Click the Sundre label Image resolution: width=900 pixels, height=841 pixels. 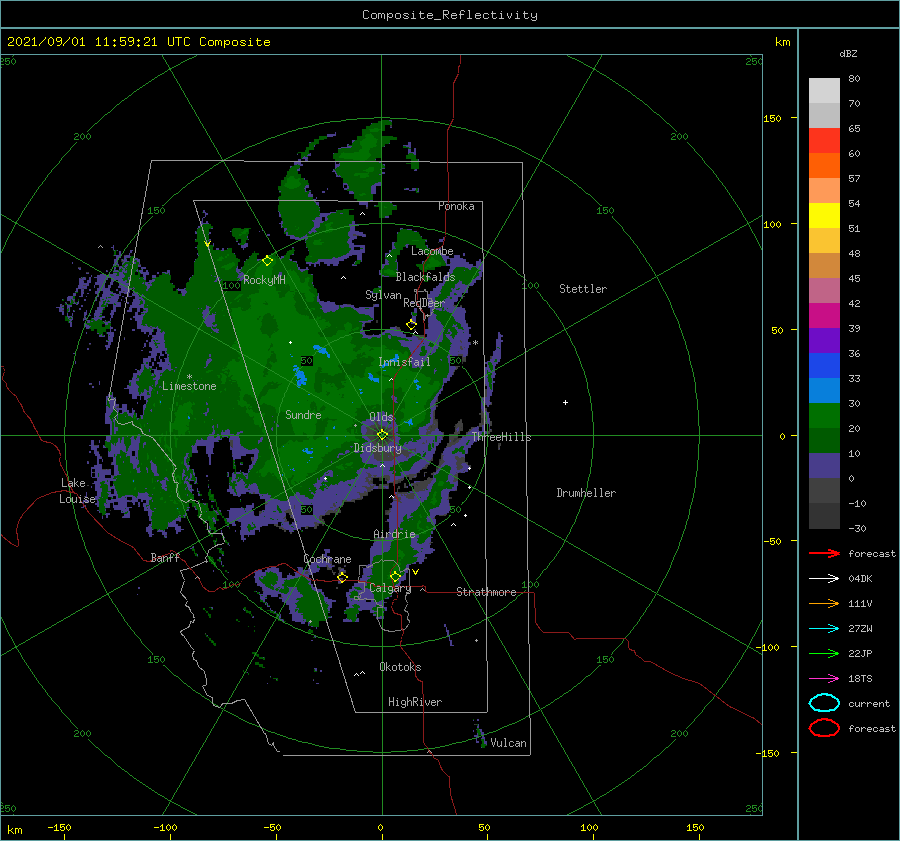[x=303, y=414]
